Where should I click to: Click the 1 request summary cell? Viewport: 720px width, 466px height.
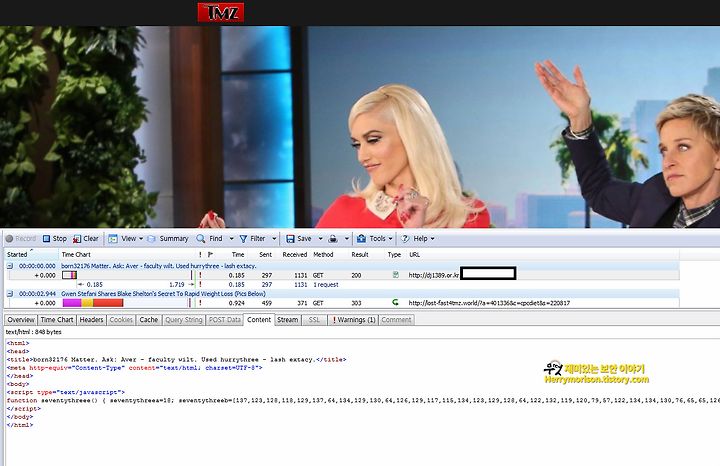click(326, 285)
